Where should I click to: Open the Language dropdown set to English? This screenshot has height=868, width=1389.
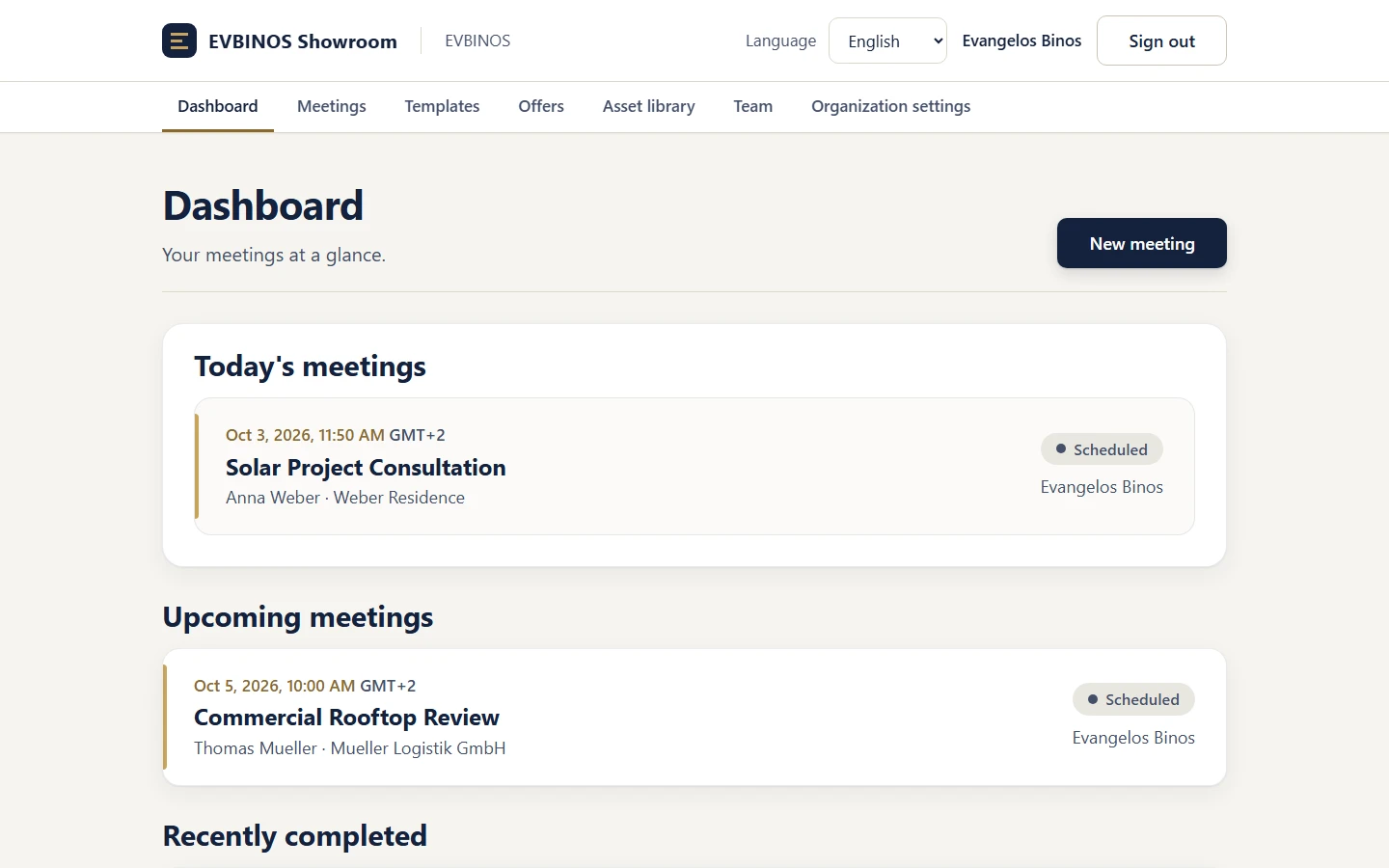tap(887, 41)
